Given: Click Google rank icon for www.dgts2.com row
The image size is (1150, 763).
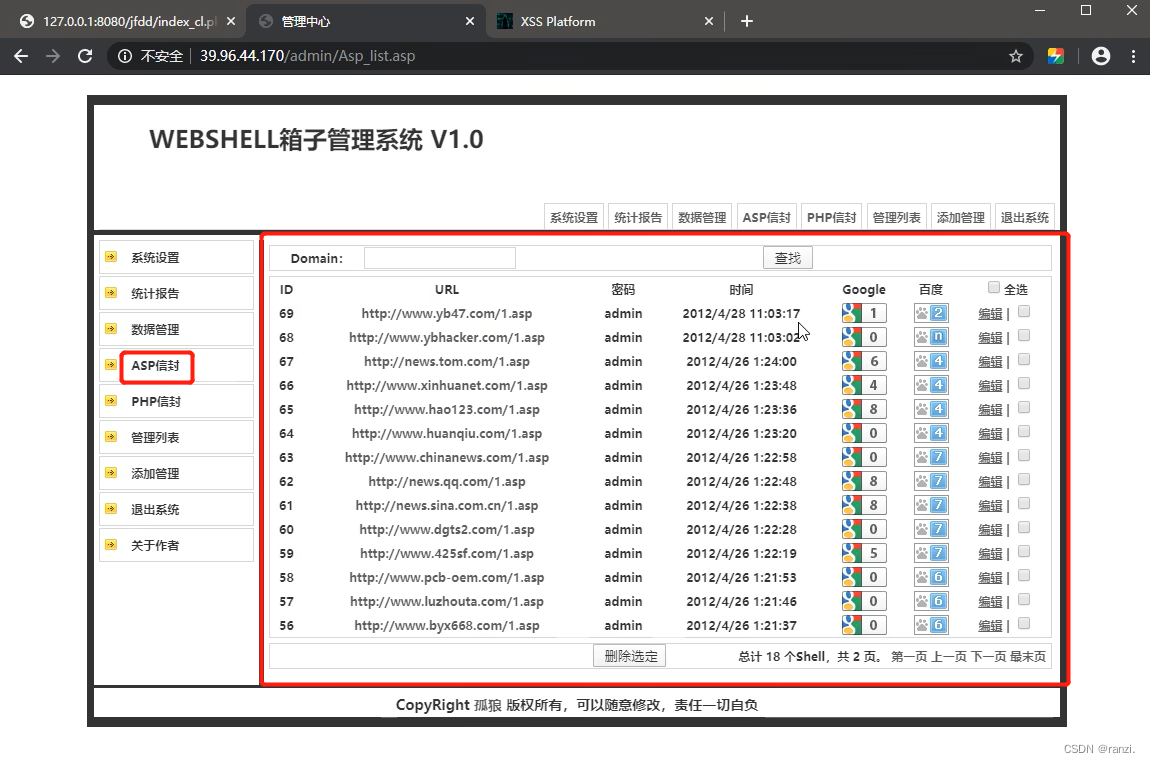Looking at the screenshot, I should (x=864, y=530).
